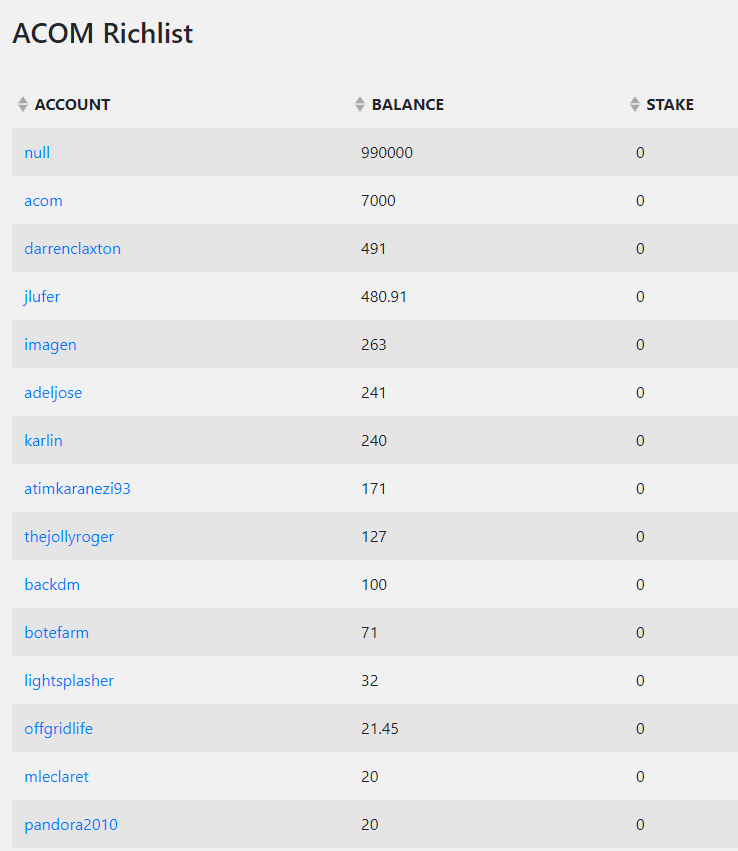Go to karlin account page

click(43, 441)
